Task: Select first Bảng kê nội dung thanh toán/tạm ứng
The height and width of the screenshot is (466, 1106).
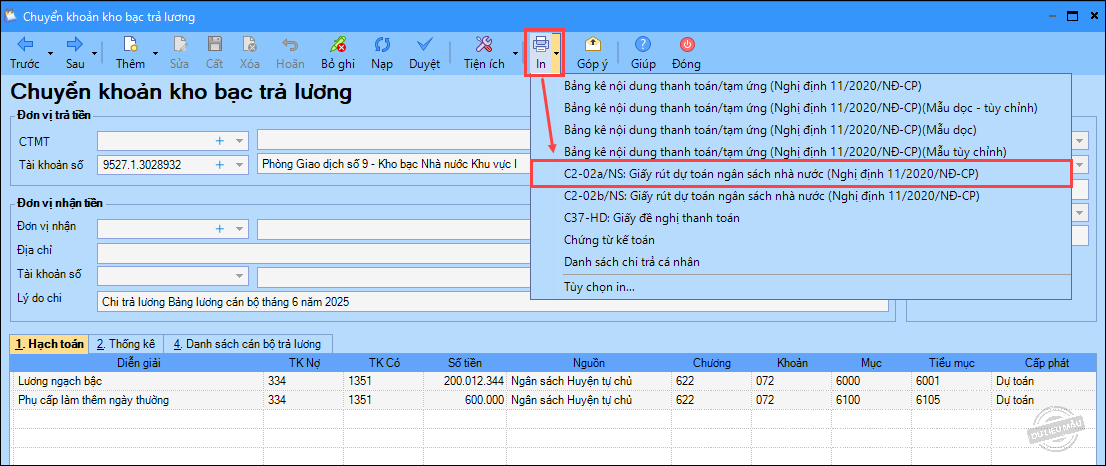Action: click(x=743, y=86)
